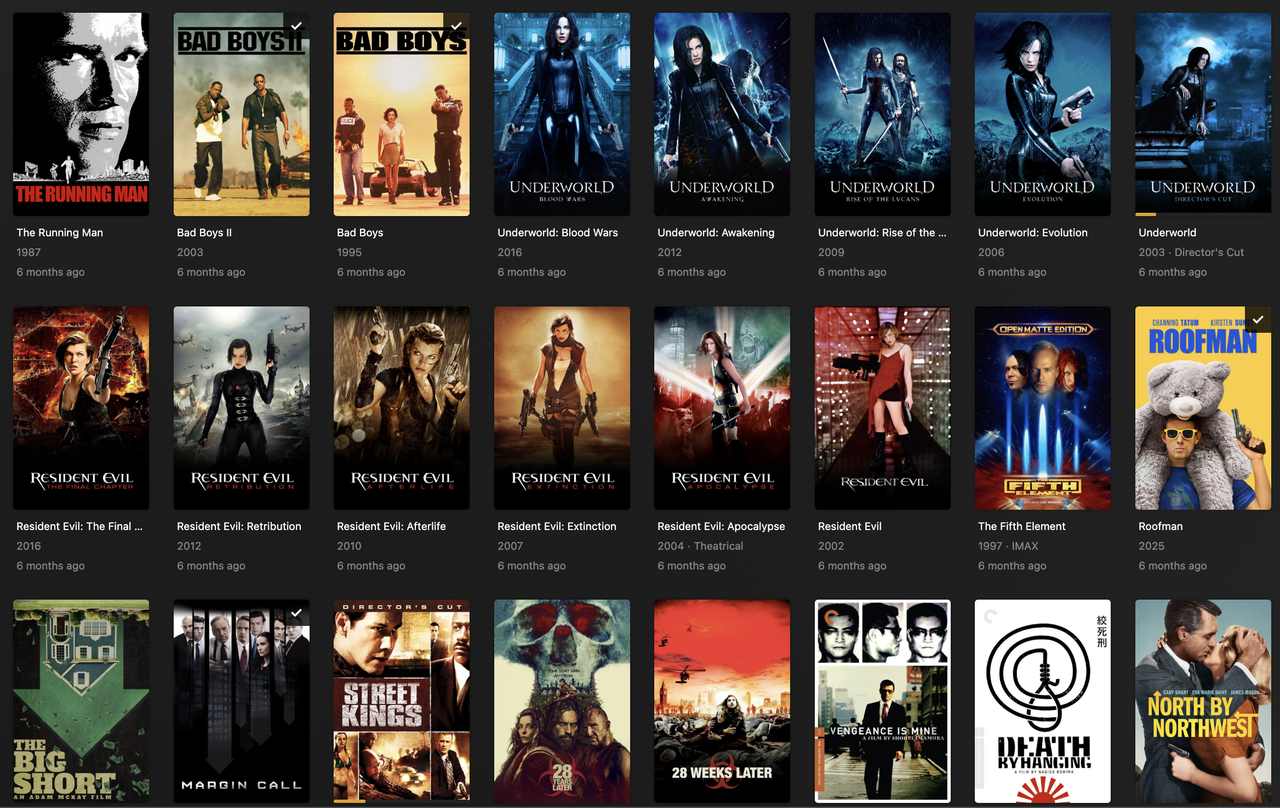Screen dimensions: 1280x808
Task: Click the year "2025" under Roofman
Action: [x=1152, y=546]
